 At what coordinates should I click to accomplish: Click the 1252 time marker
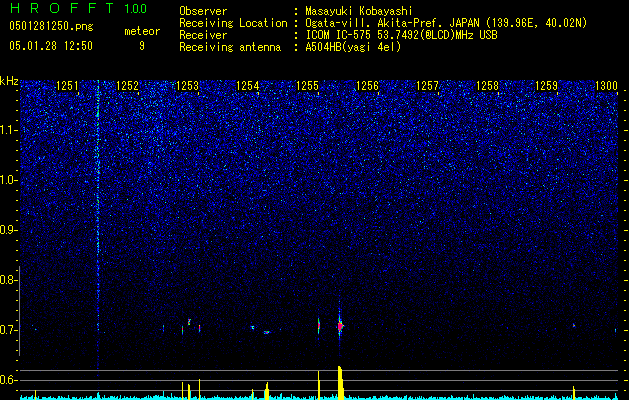click(x=127, y=85)
